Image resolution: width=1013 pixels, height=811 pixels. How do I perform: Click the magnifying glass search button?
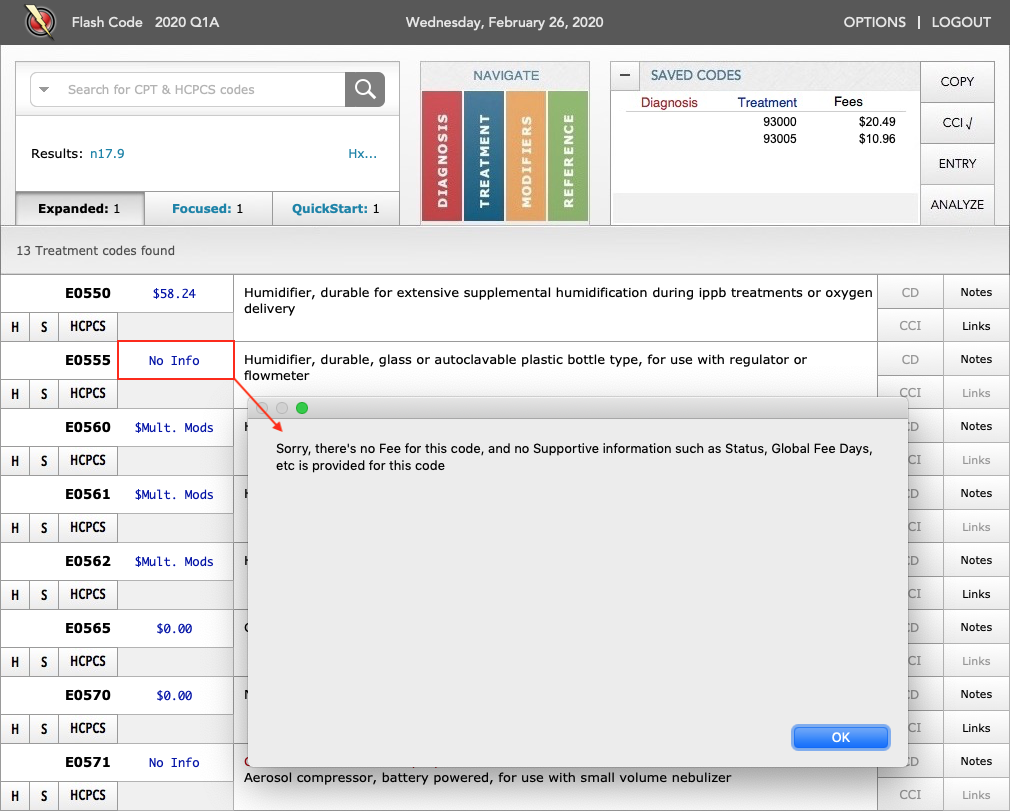coord(365,89)
